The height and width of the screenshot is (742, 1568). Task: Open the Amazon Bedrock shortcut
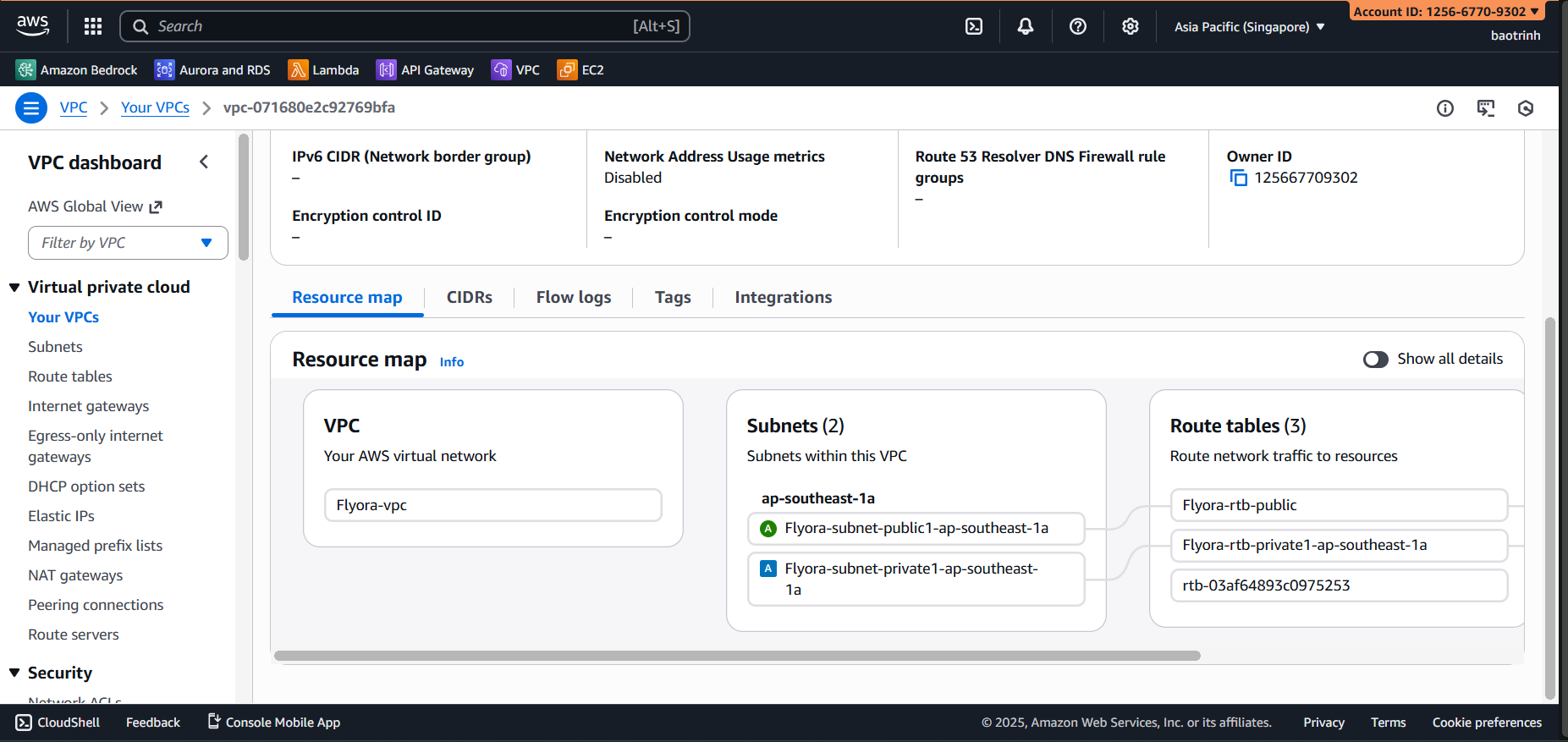pos(77,70)
